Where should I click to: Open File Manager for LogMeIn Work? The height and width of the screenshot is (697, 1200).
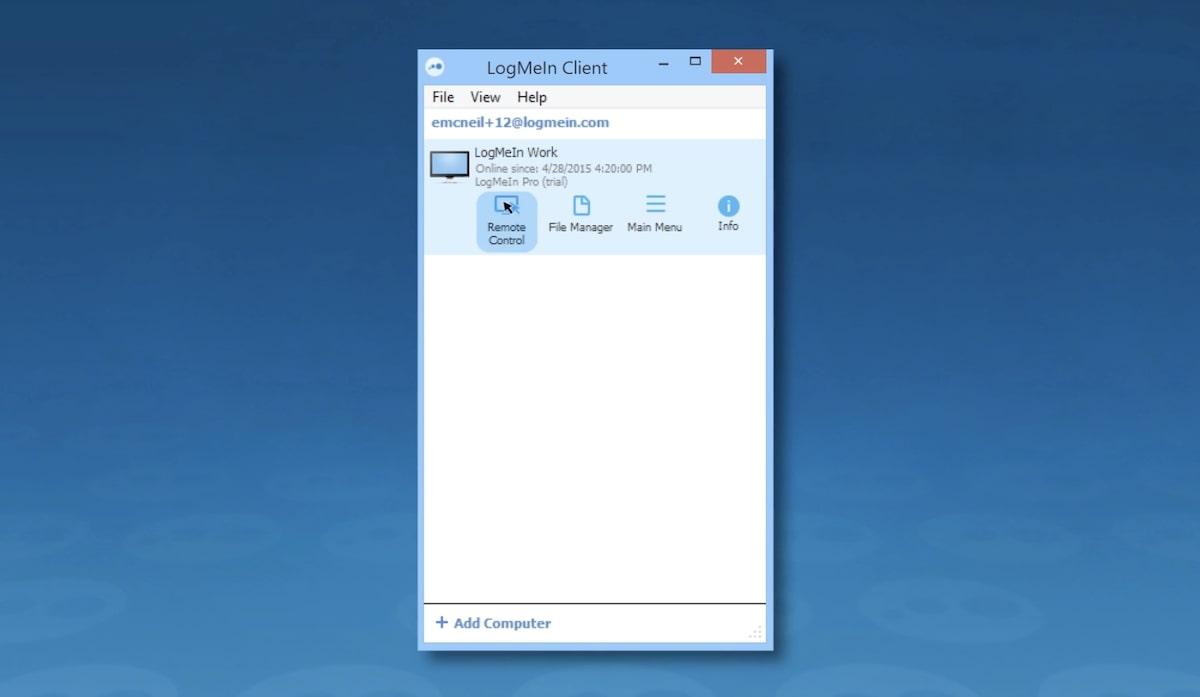click(x=581, y=215)
